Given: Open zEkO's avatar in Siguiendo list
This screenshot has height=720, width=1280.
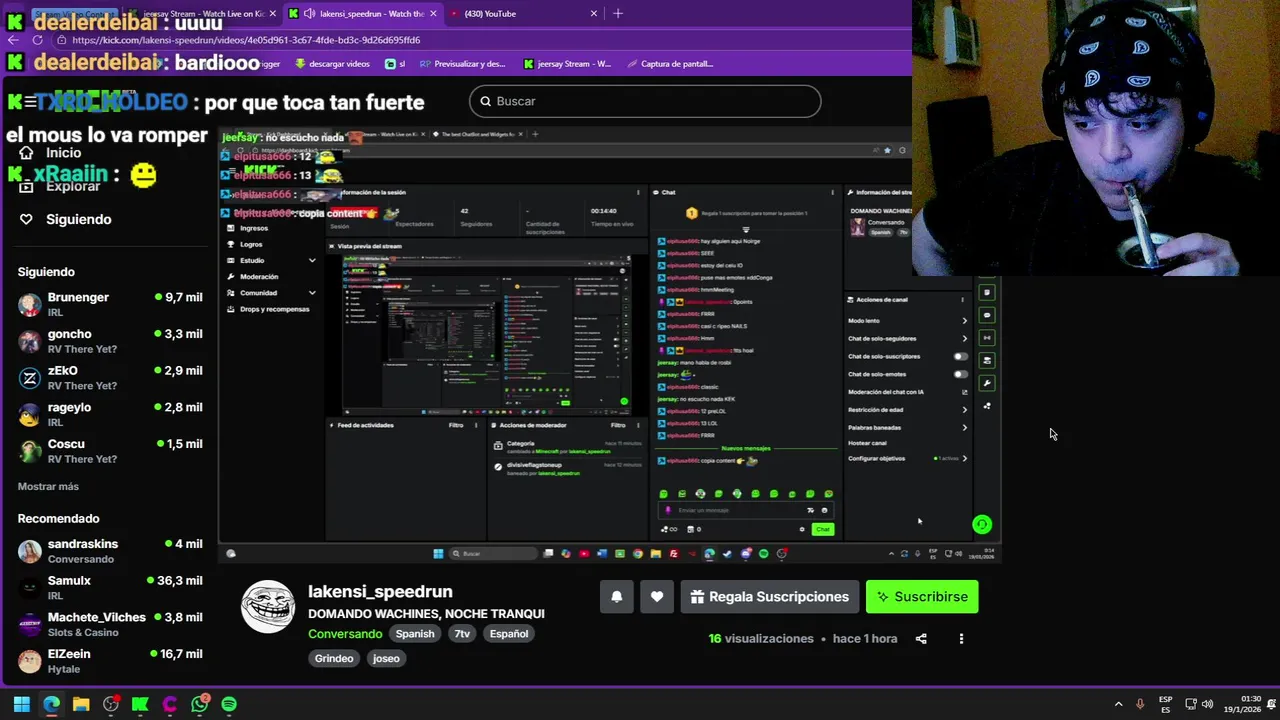Looking at the screenshot, I should pyautogui.click(x=30, y=377).
